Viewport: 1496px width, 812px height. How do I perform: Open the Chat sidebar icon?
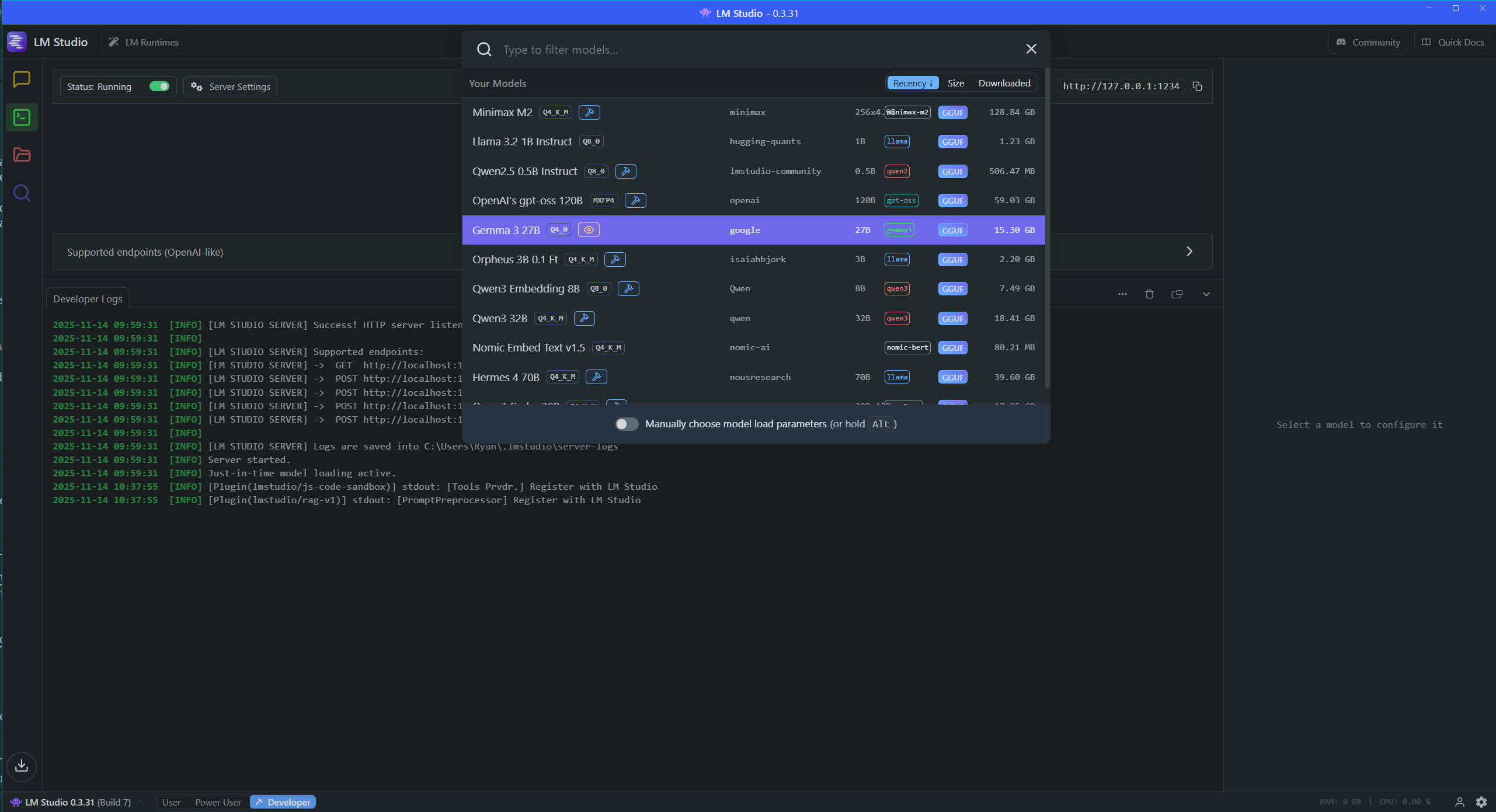point(22,79)
